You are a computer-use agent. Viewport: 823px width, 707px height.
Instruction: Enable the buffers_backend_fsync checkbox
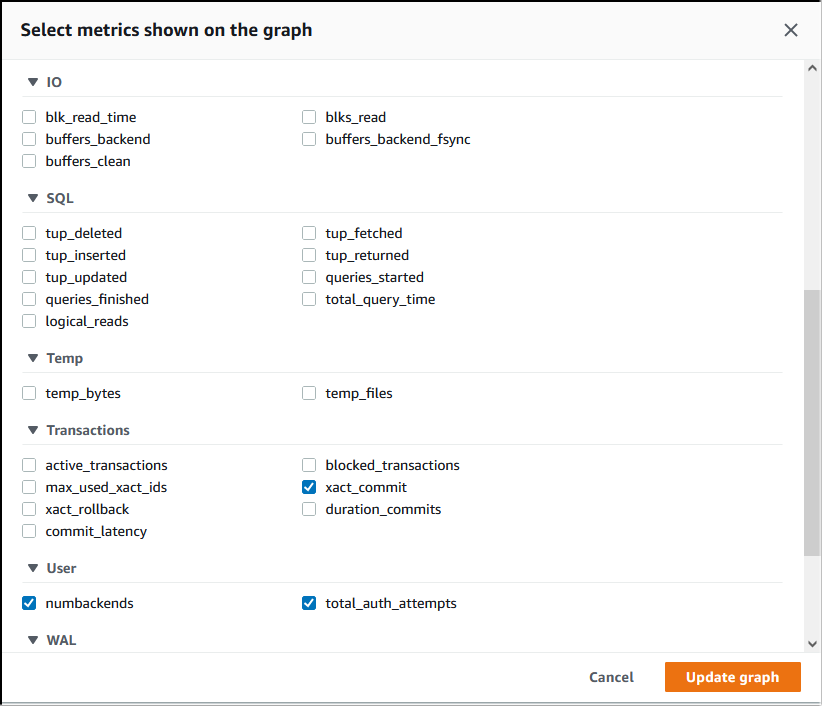[309, 139]
